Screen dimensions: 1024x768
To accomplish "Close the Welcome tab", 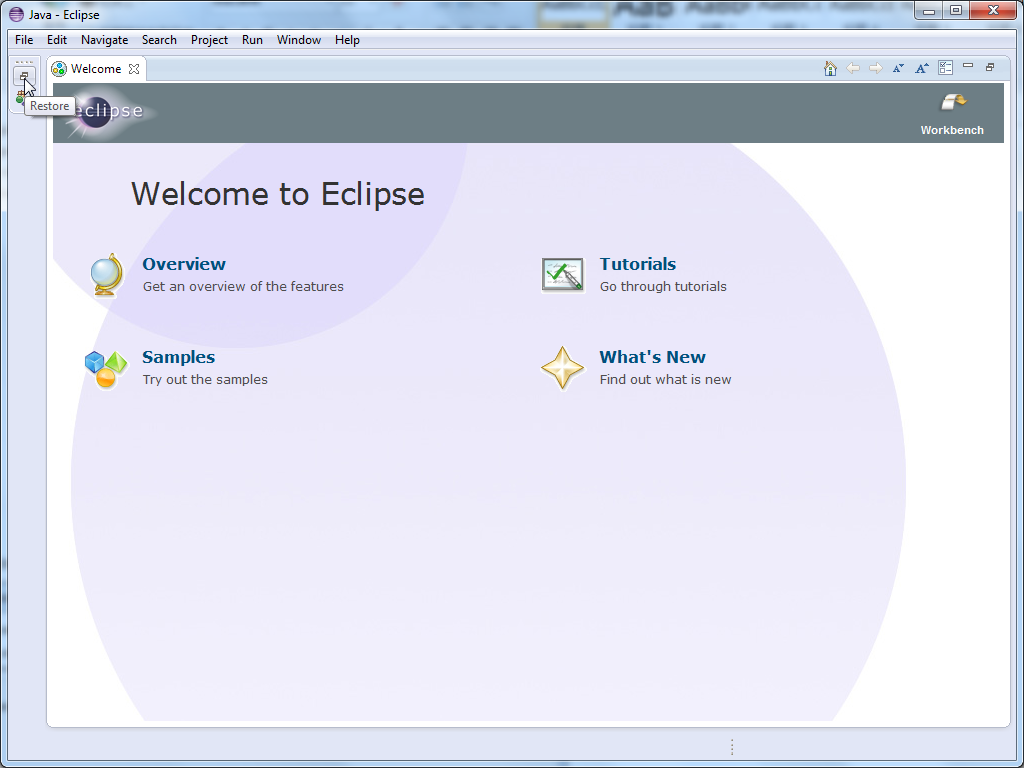I will click(134, 69).
